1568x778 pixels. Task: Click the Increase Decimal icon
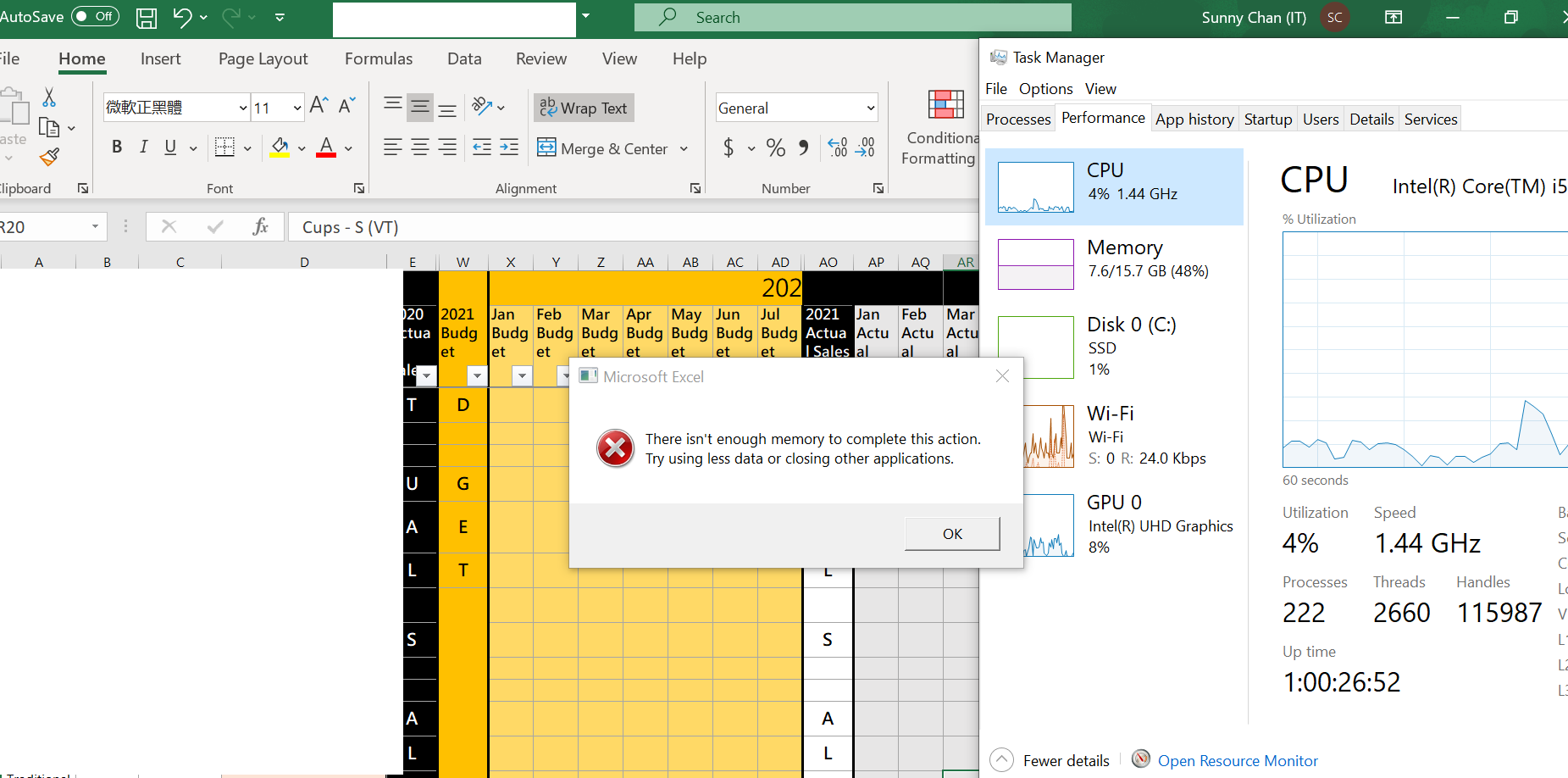(838, 148)
